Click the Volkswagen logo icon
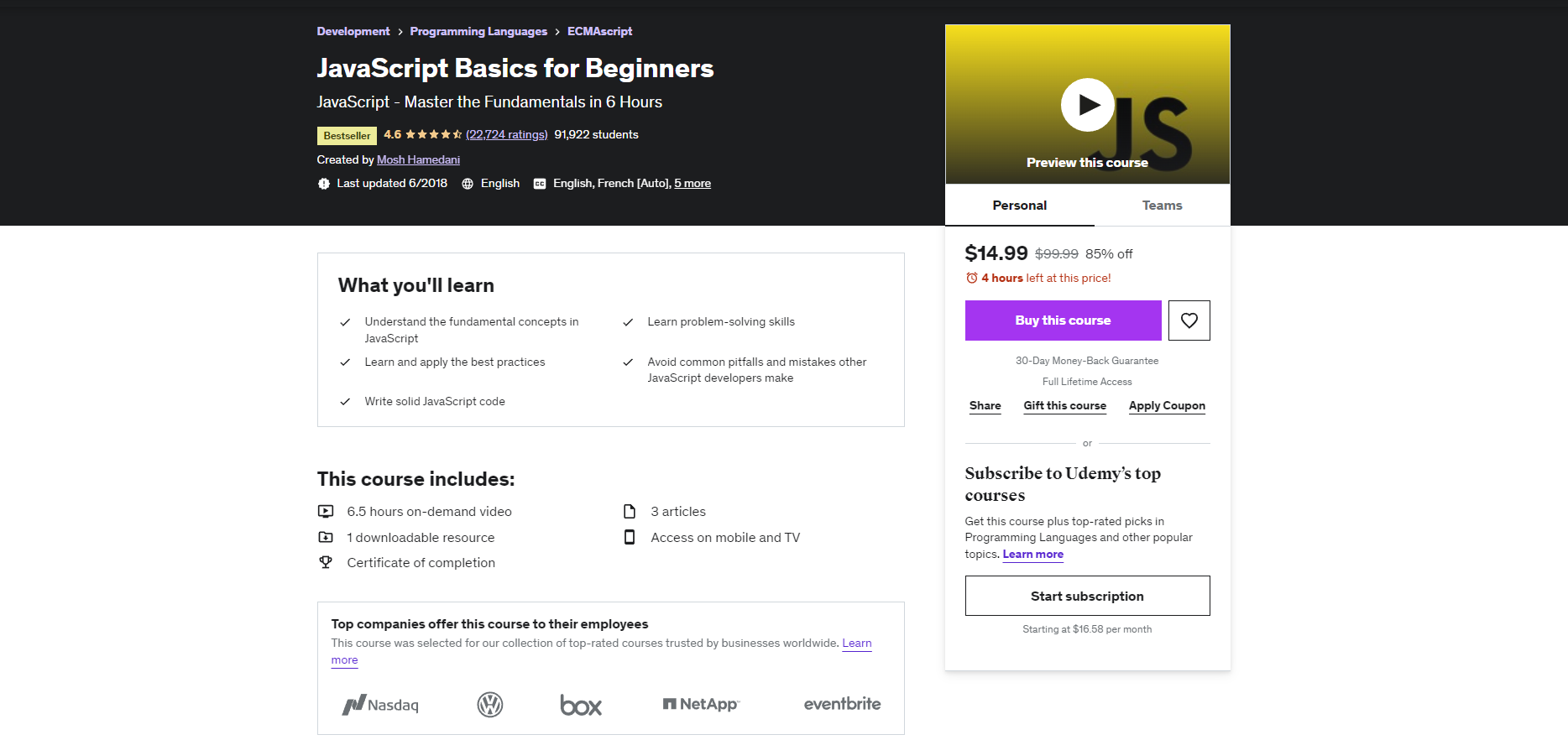 (490, 705)
